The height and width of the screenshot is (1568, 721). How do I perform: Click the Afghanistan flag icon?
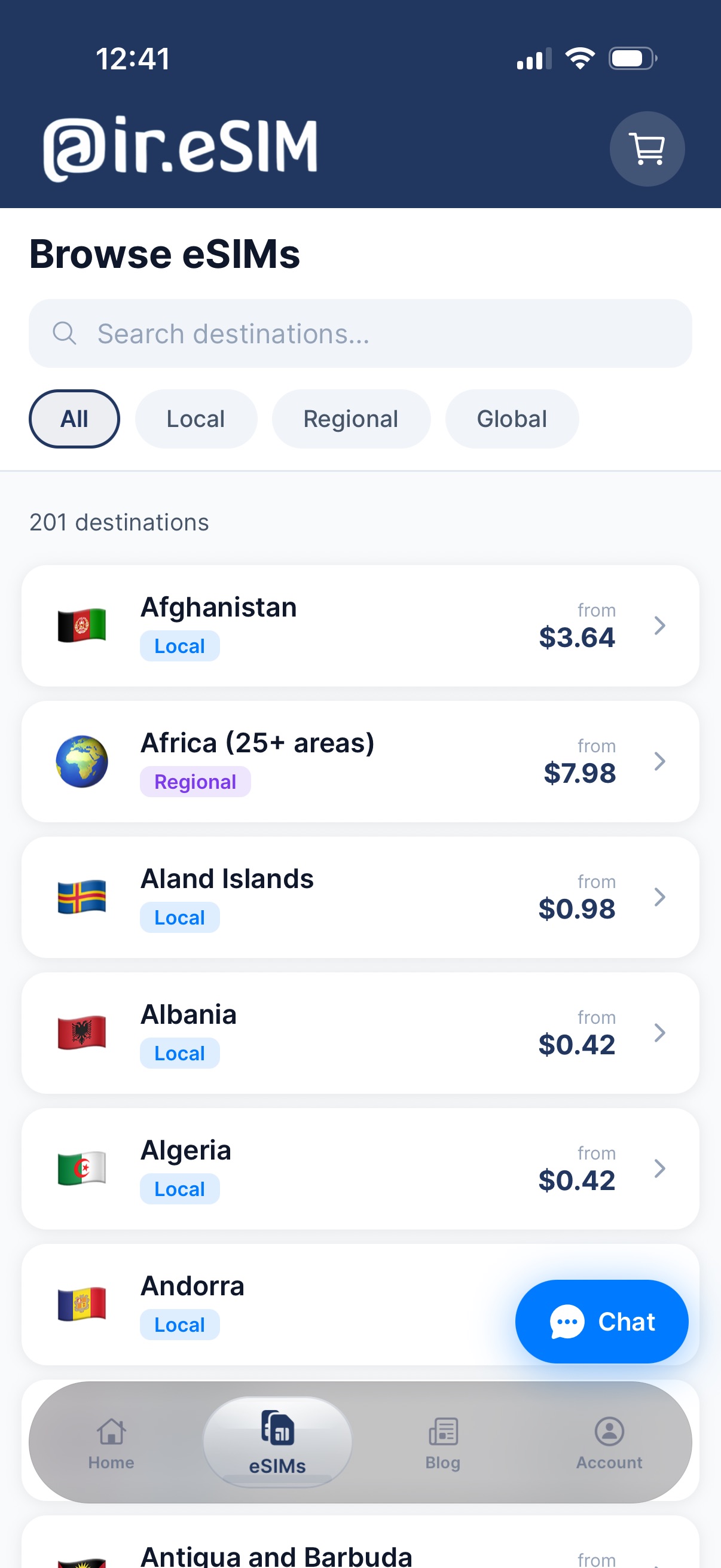point(81,625)
